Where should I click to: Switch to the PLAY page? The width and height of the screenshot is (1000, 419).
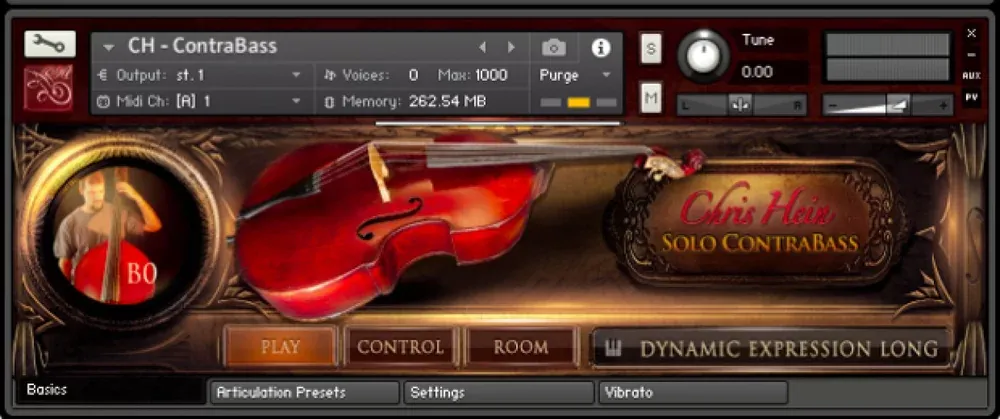click(281, 347)
